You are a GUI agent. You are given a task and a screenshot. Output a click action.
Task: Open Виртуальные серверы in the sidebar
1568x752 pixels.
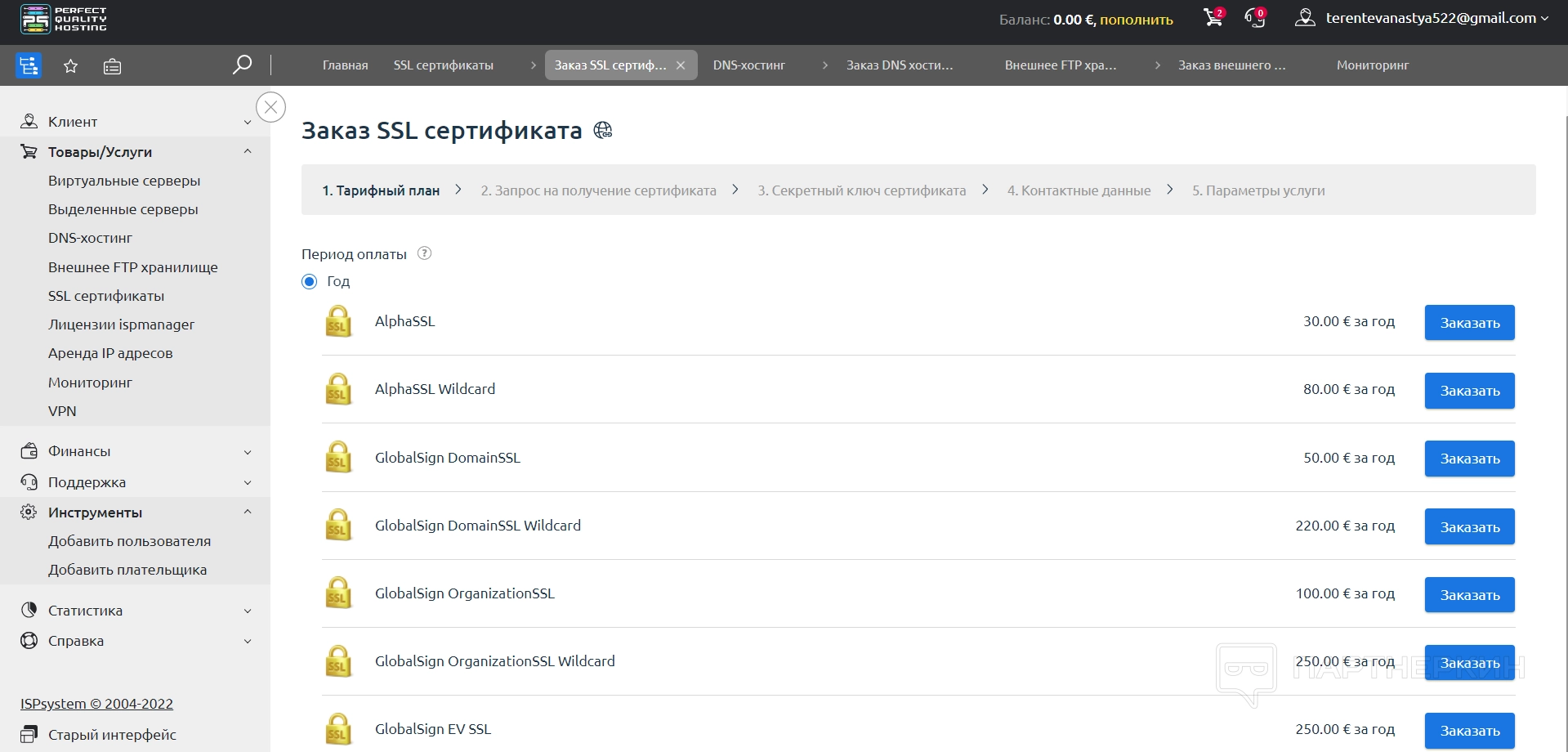click(124, 181)
